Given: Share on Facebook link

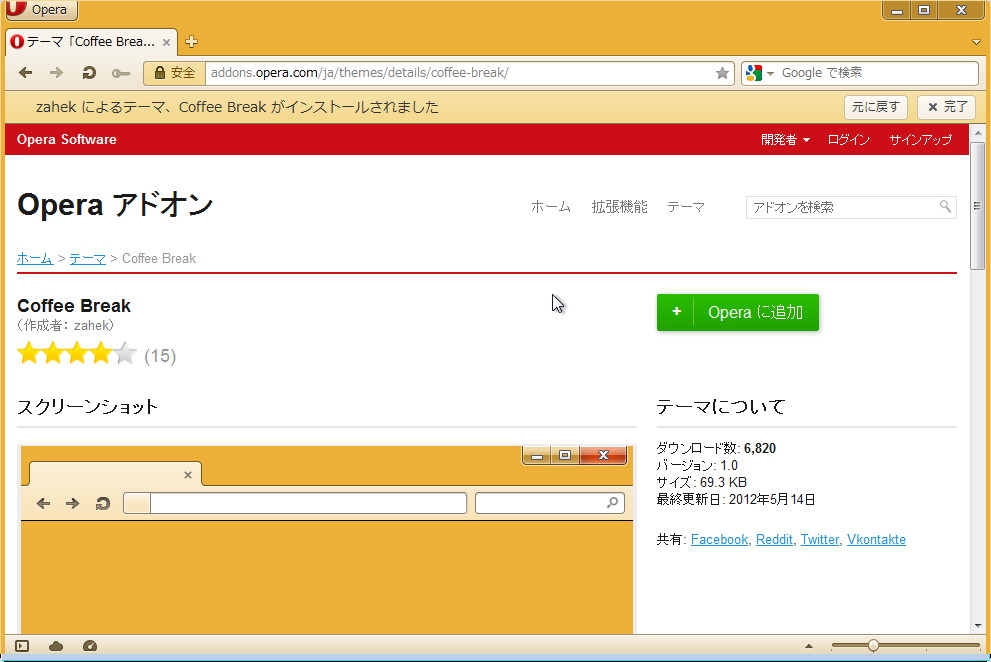Looking at the screenshot, I should point(719,539).
